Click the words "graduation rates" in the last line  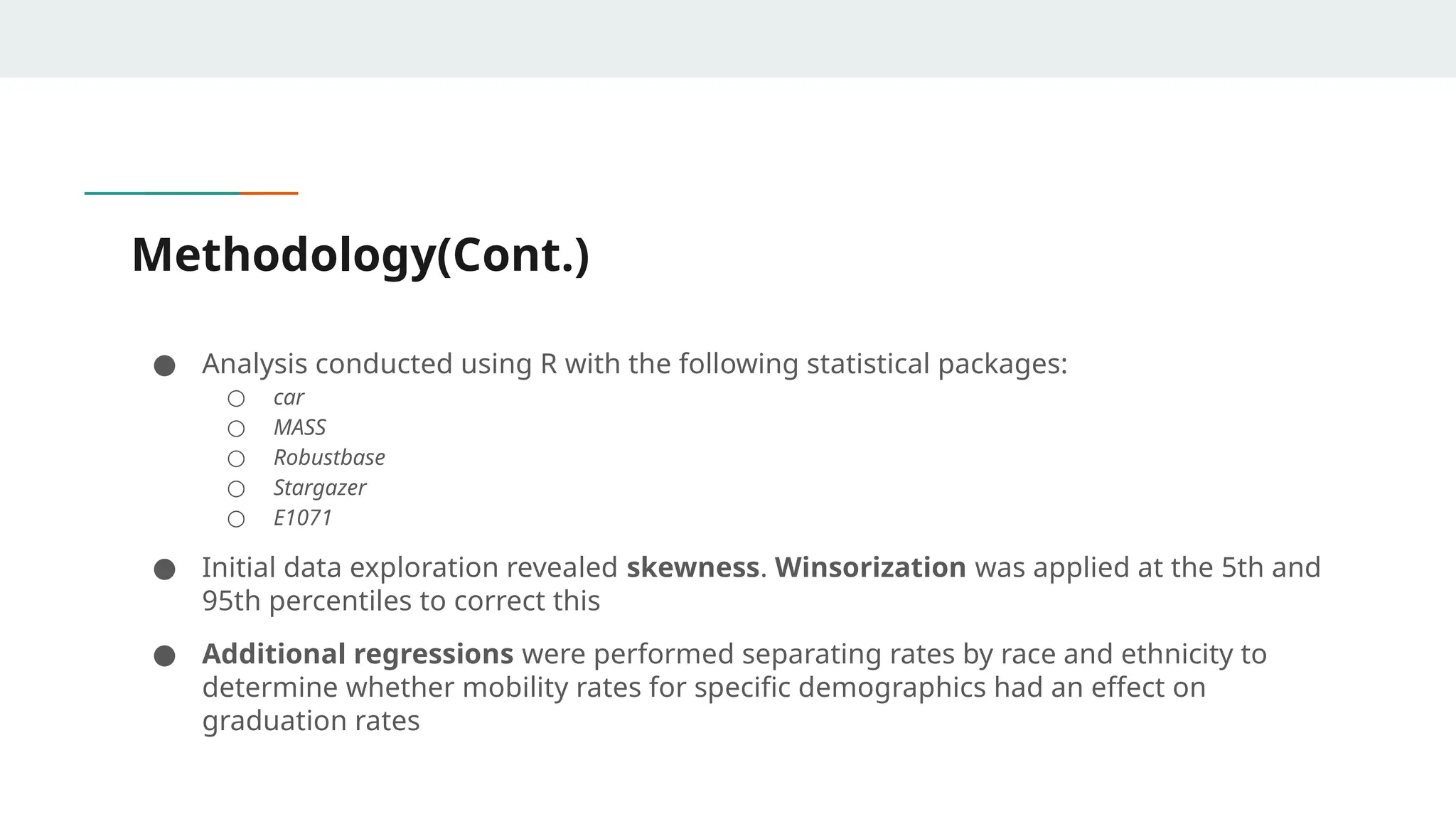(311, 721)
